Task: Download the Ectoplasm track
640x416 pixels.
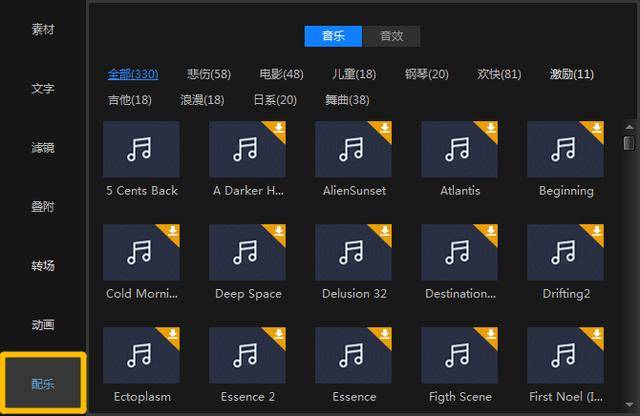Action: click(172, 334)
